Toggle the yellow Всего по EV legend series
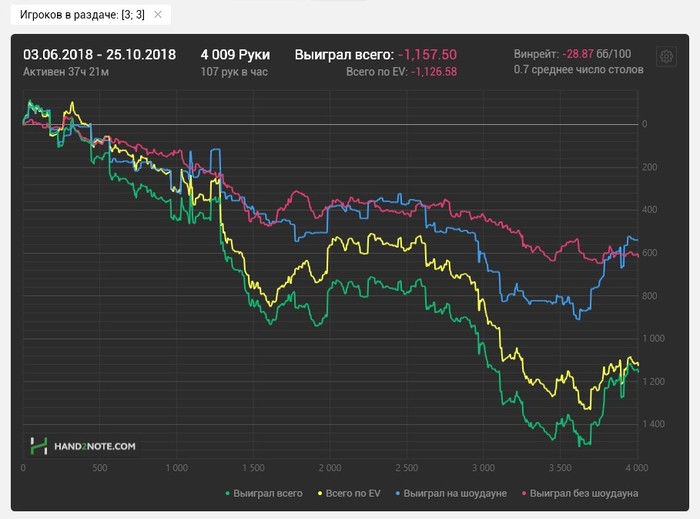The image size is (700, 519). point(349,494)
